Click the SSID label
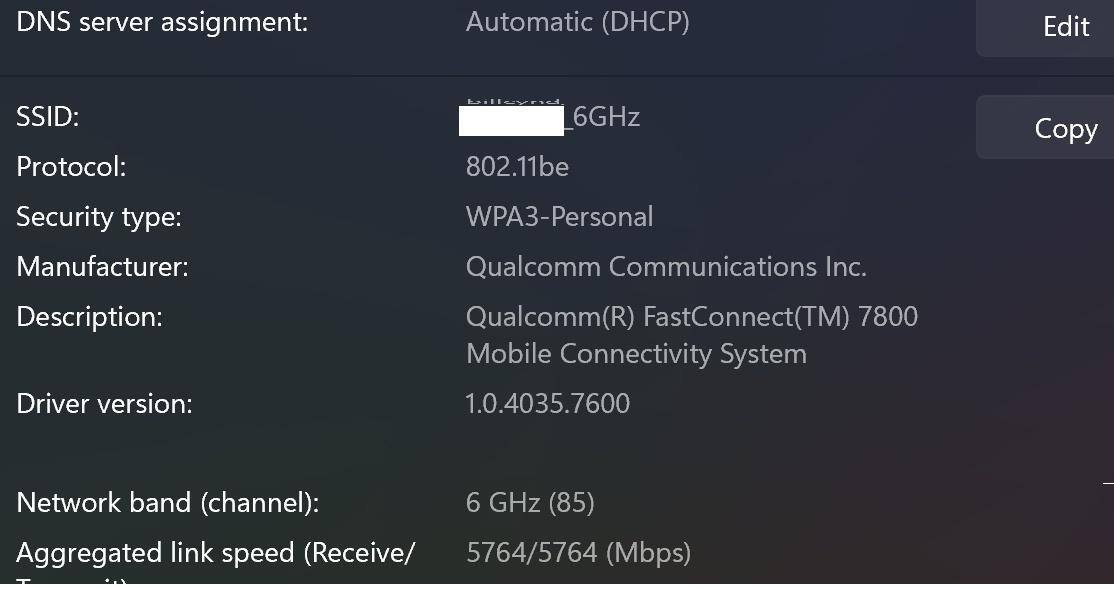Viewport: 1114px width, 590px height. 48,117
